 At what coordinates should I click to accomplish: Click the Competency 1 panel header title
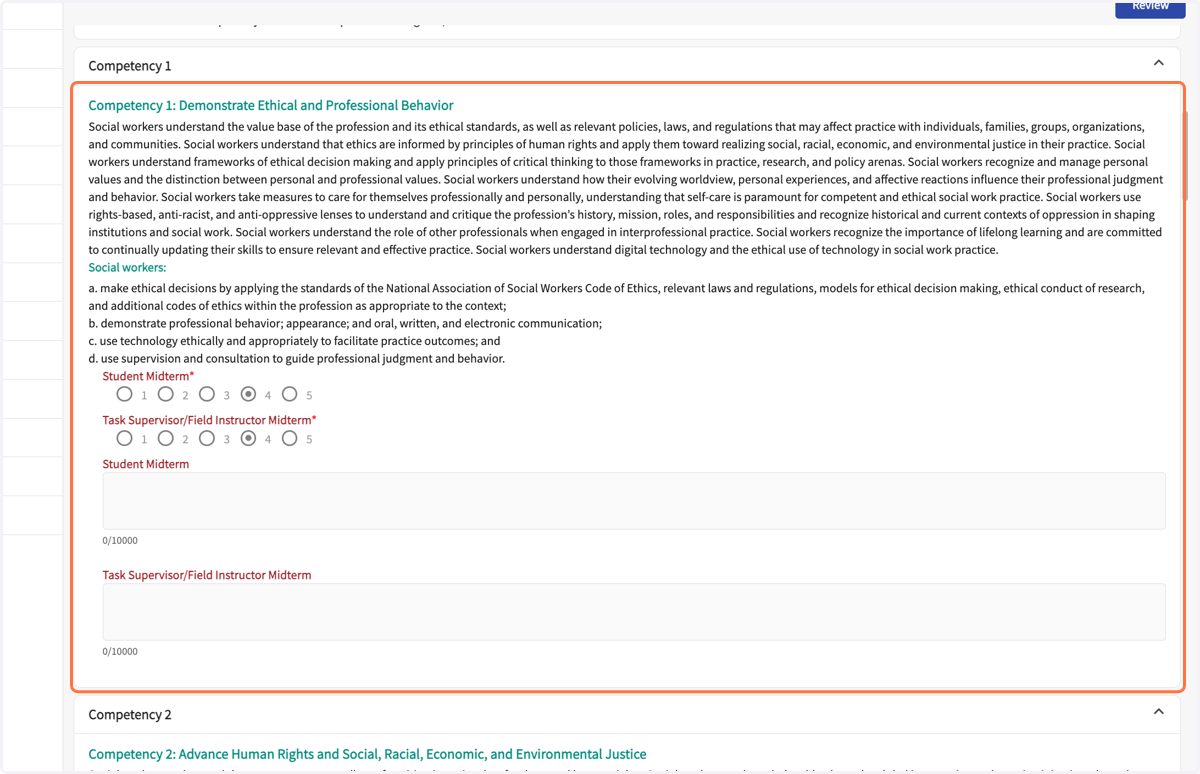[130, 65]
